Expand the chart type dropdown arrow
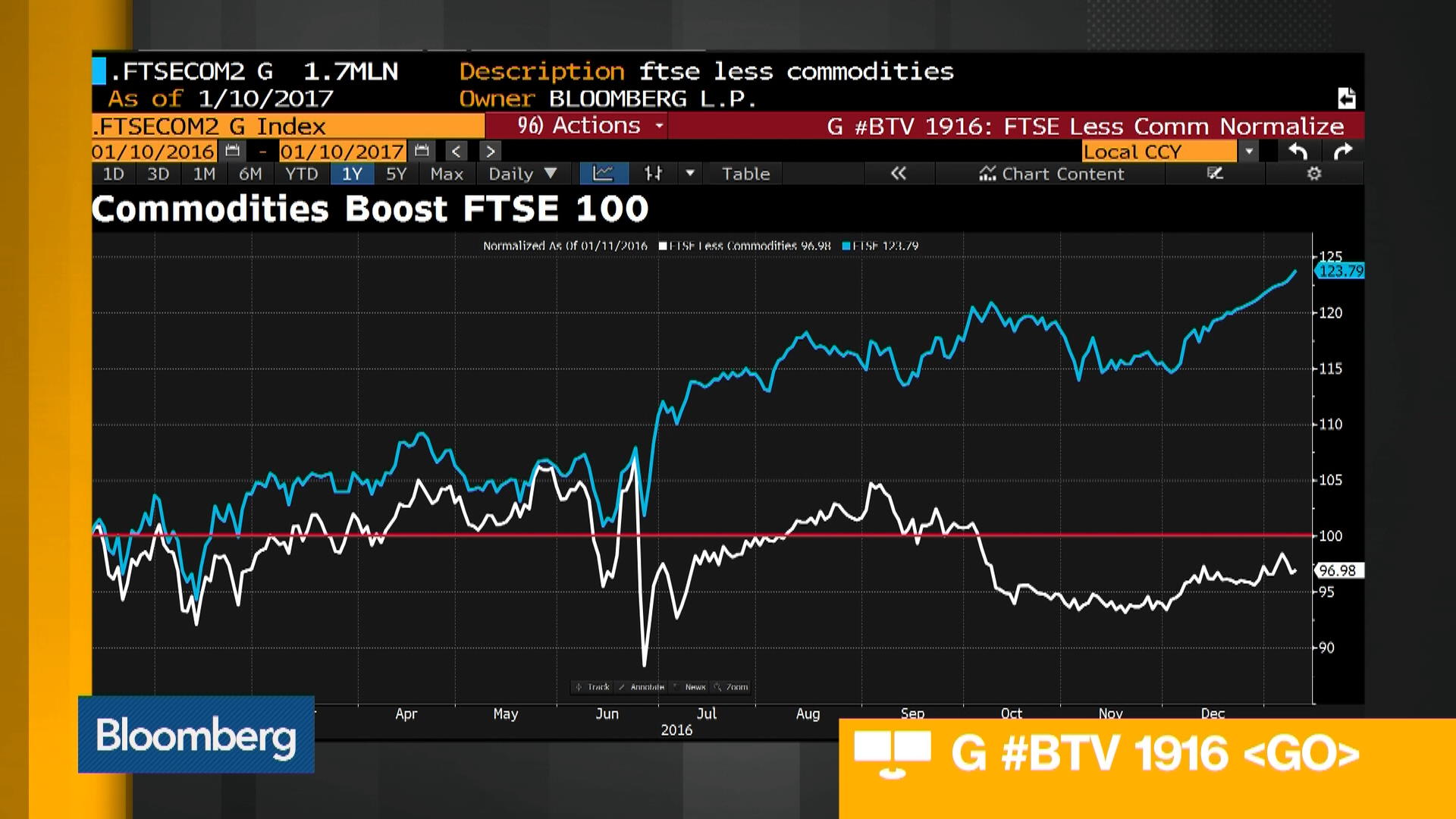 tap(690, 174)
